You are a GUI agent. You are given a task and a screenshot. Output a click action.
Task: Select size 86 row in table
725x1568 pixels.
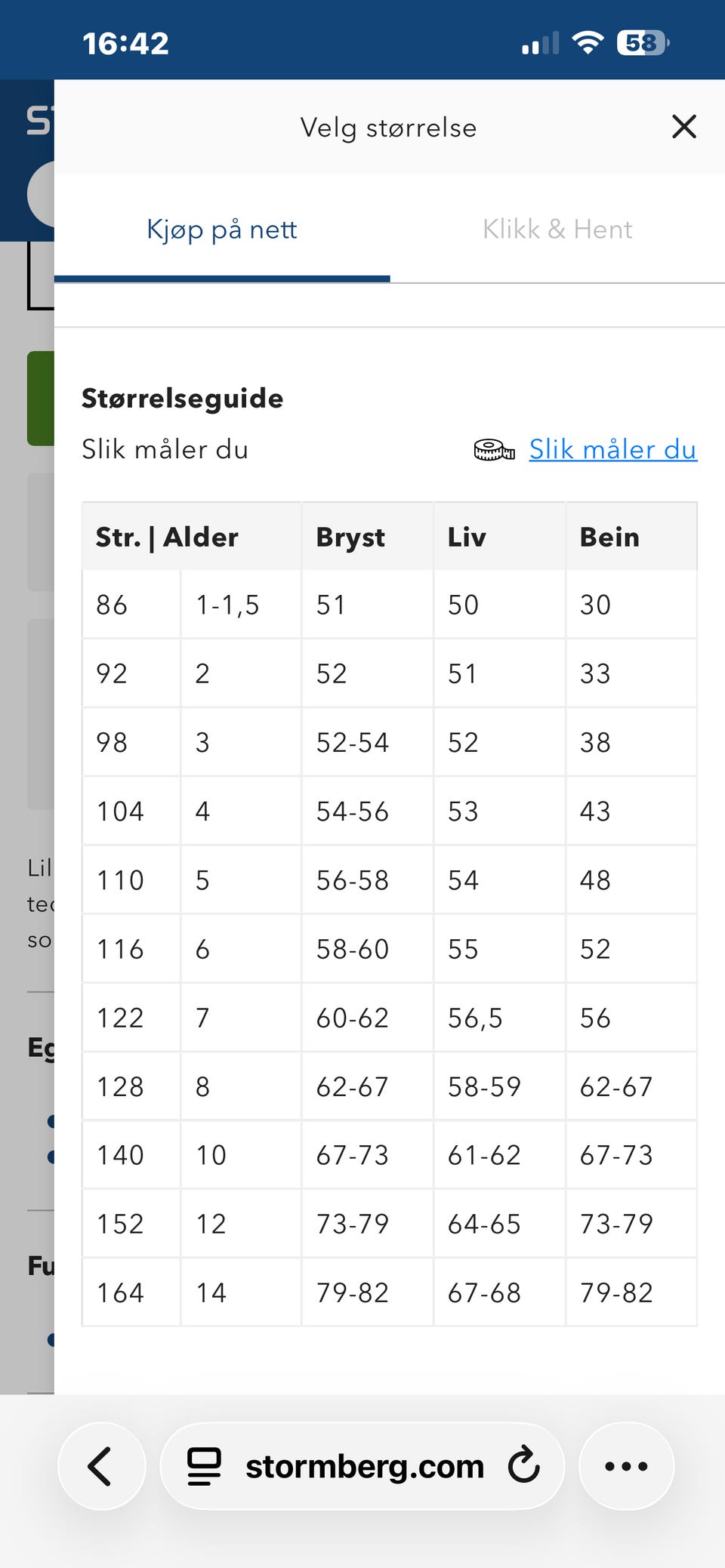pos(389,605)
